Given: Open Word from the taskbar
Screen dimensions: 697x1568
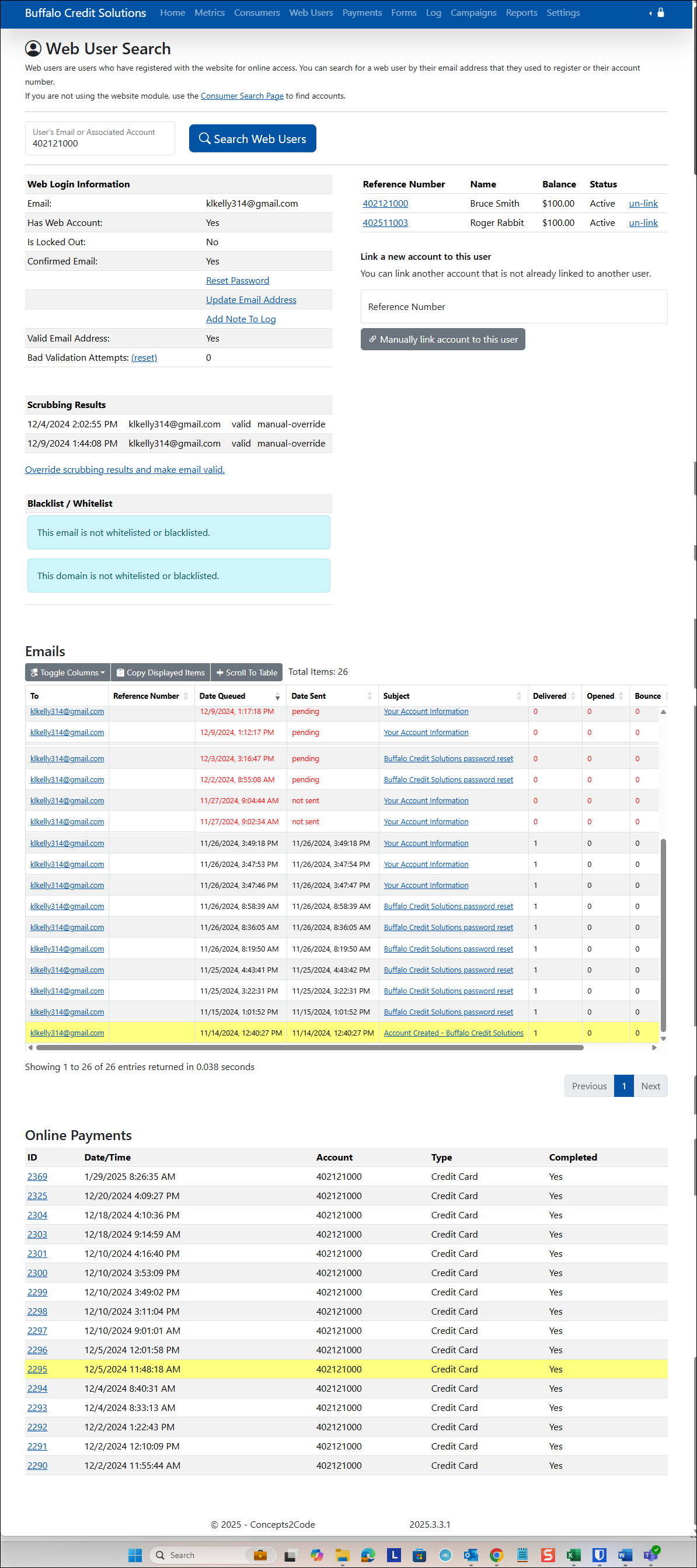Looking at the screenshot, I should tap(625, 1555).
